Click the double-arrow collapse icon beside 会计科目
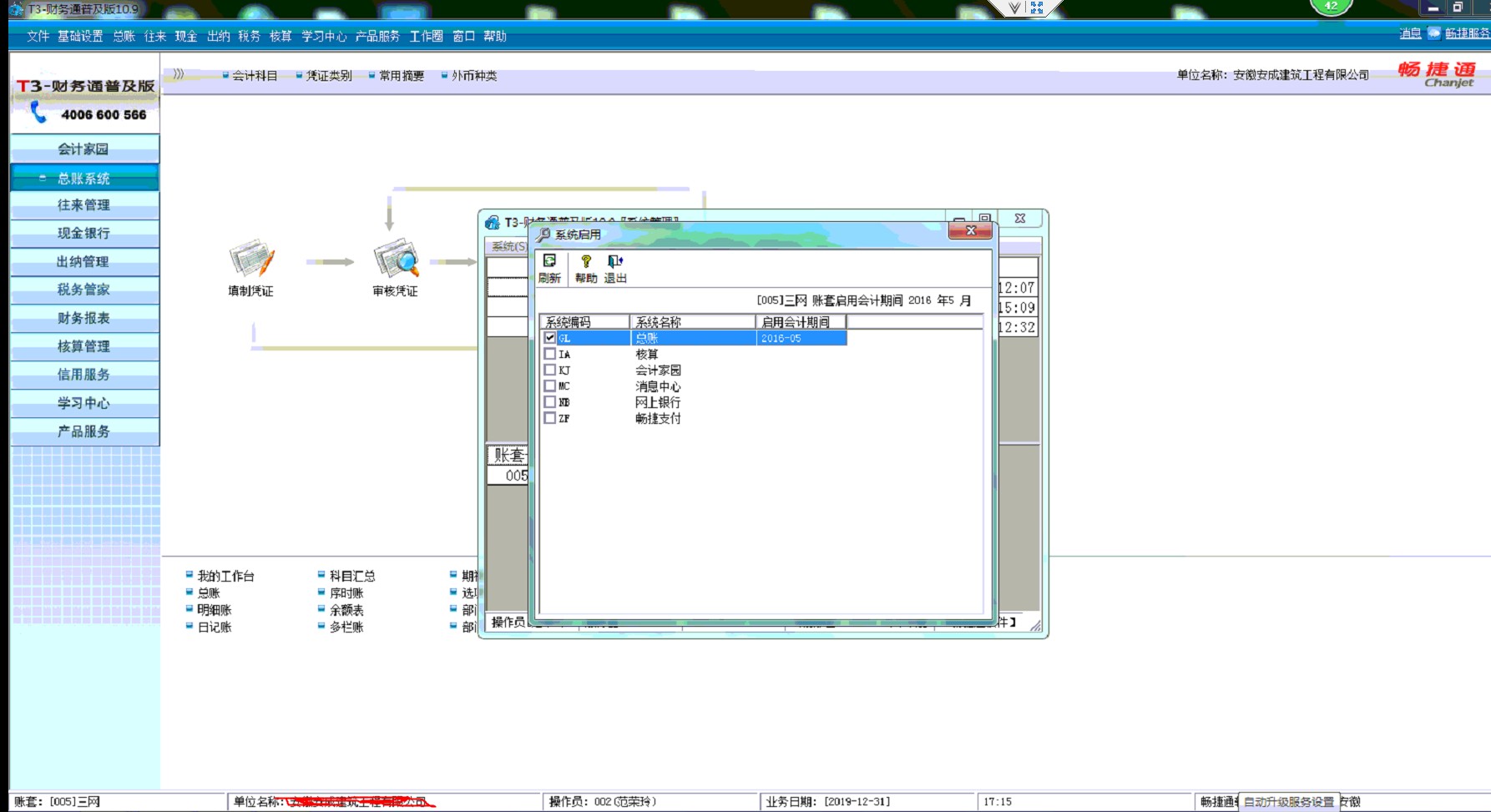This screenshot has height=812, width=1491. pos(179,74)
